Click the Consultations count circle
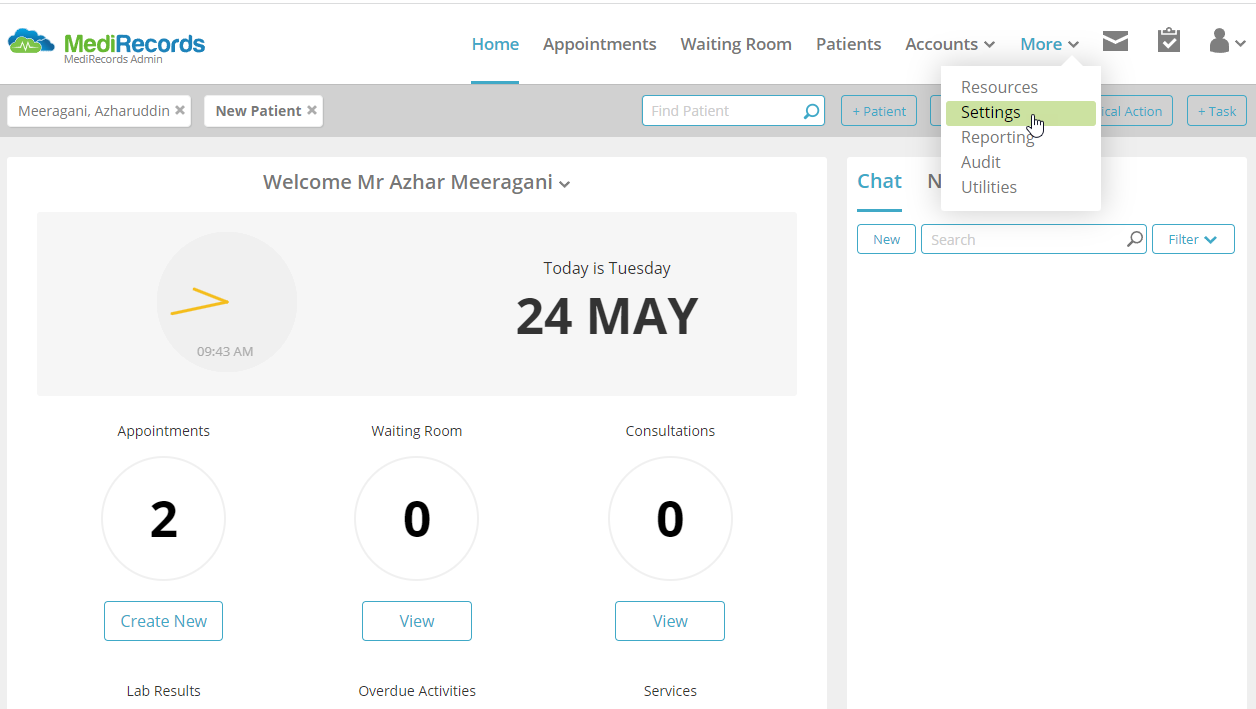Image resolution: width=1256 pixels, height=709 pixels. [670, 519]
